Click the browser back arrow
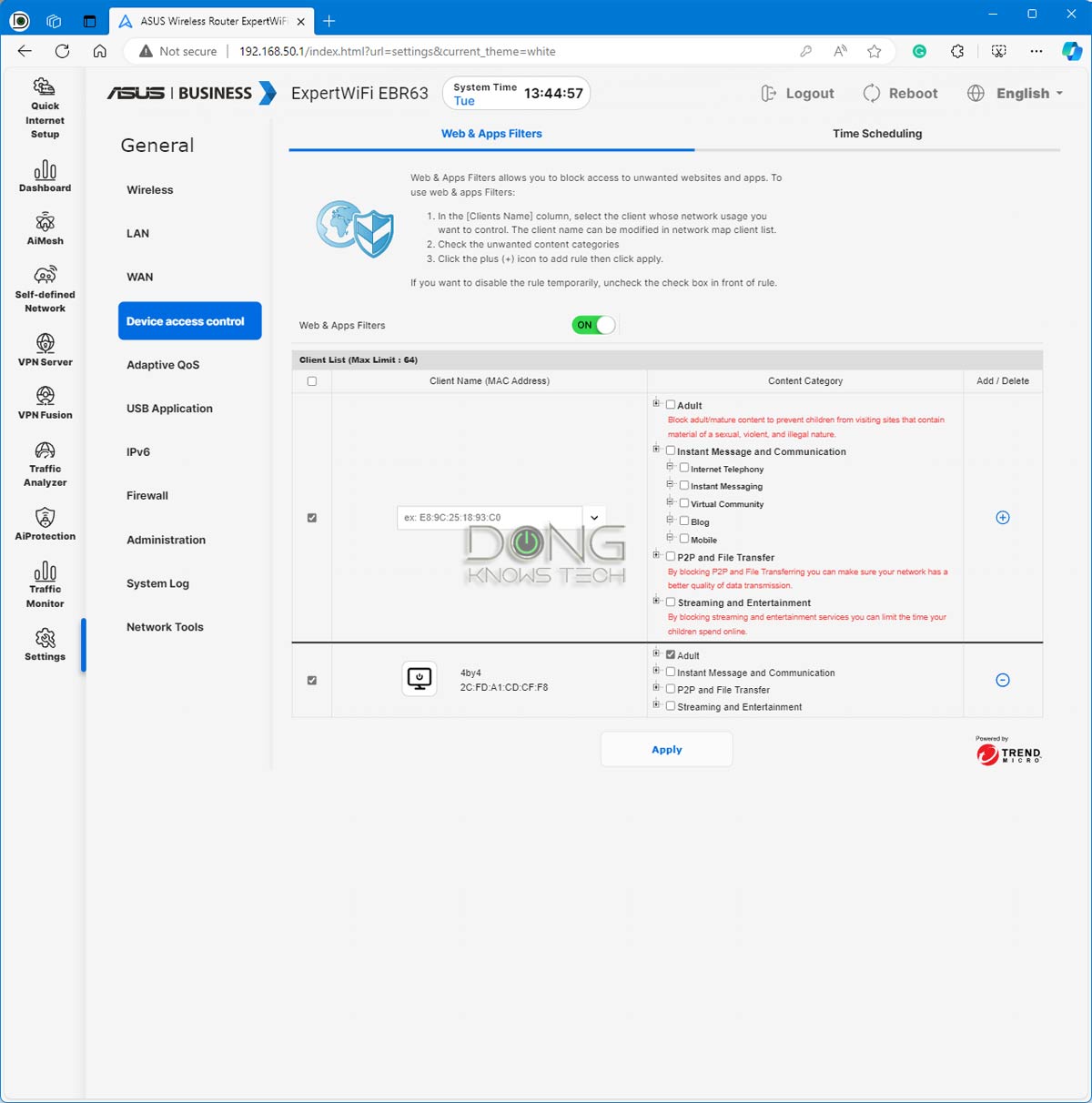The width and height of the screenshot is (1092, 1103). coord(25,51)
